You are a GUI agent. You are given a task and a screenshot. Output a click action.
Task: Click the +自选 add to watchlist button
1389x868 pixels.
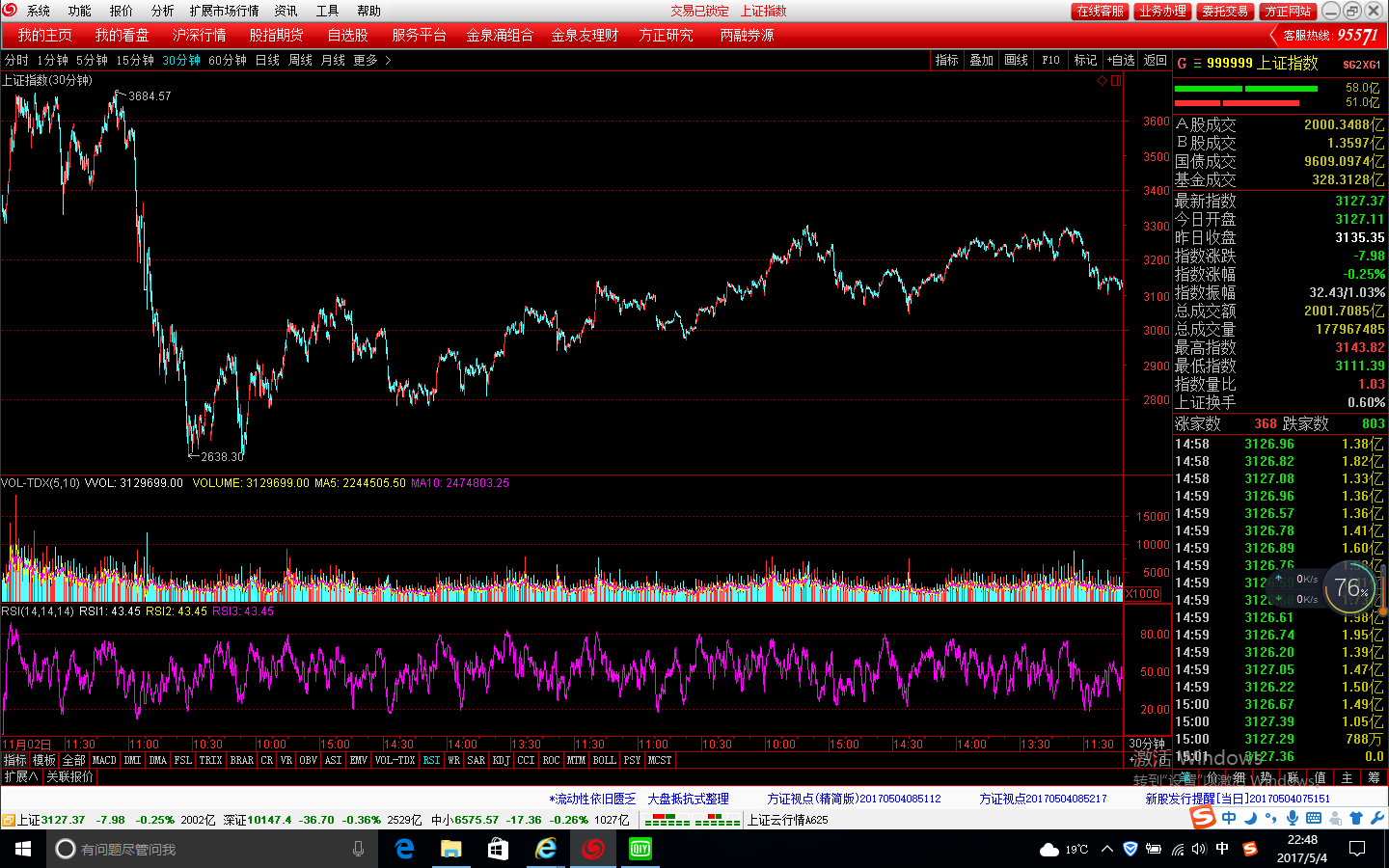tap(1121, 60)
